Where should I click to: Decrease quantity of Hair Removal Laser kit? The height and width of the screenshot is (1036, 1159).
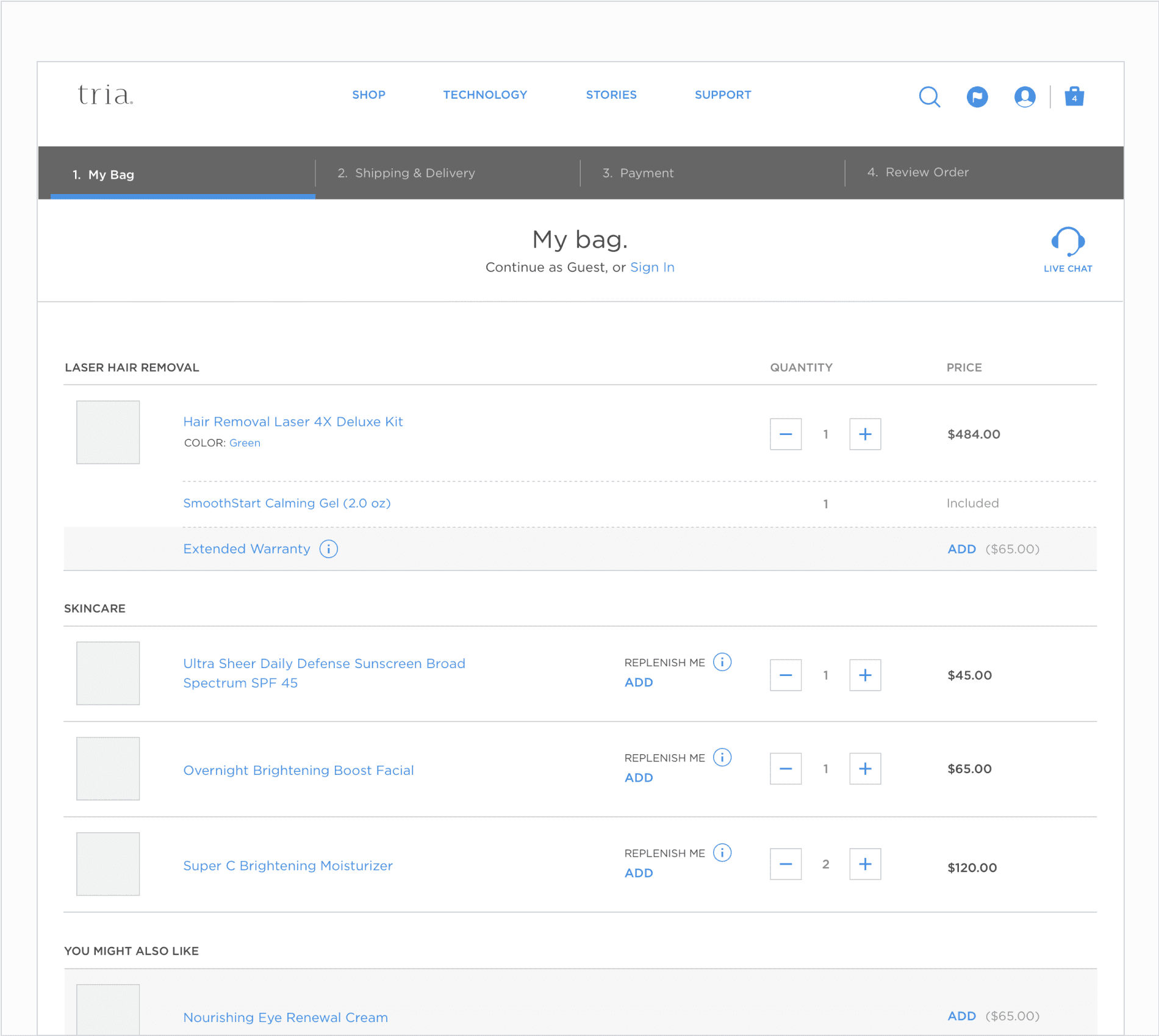786,434
